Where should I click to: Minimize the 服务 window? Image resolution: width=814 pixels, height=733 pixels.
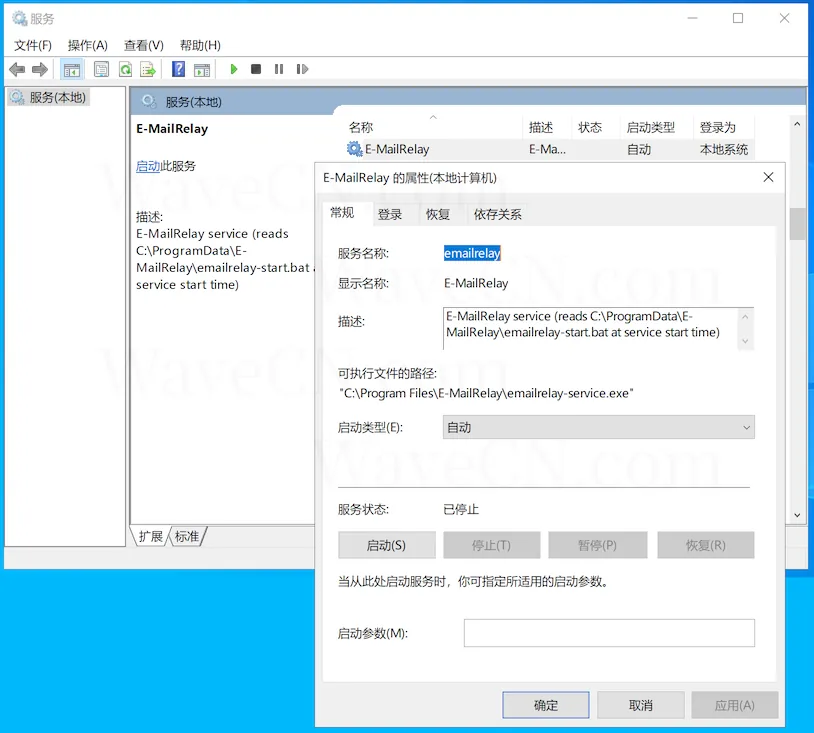pos(693,19)
